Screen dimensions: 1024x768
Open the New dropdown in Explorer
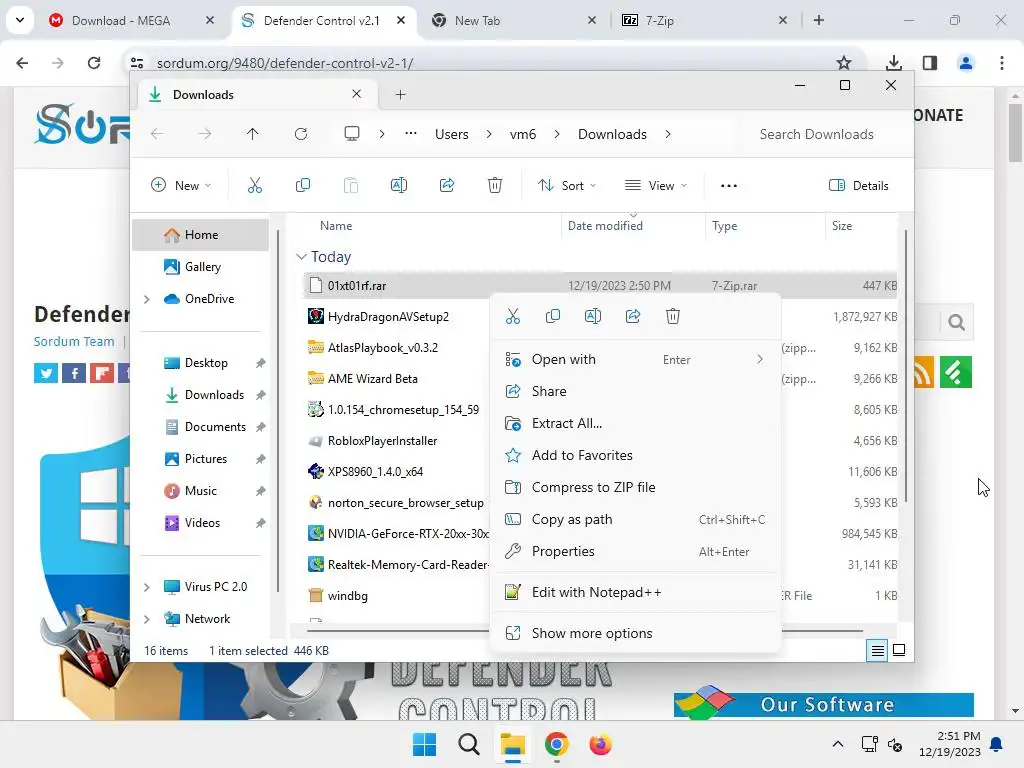(x=181, y=185)
